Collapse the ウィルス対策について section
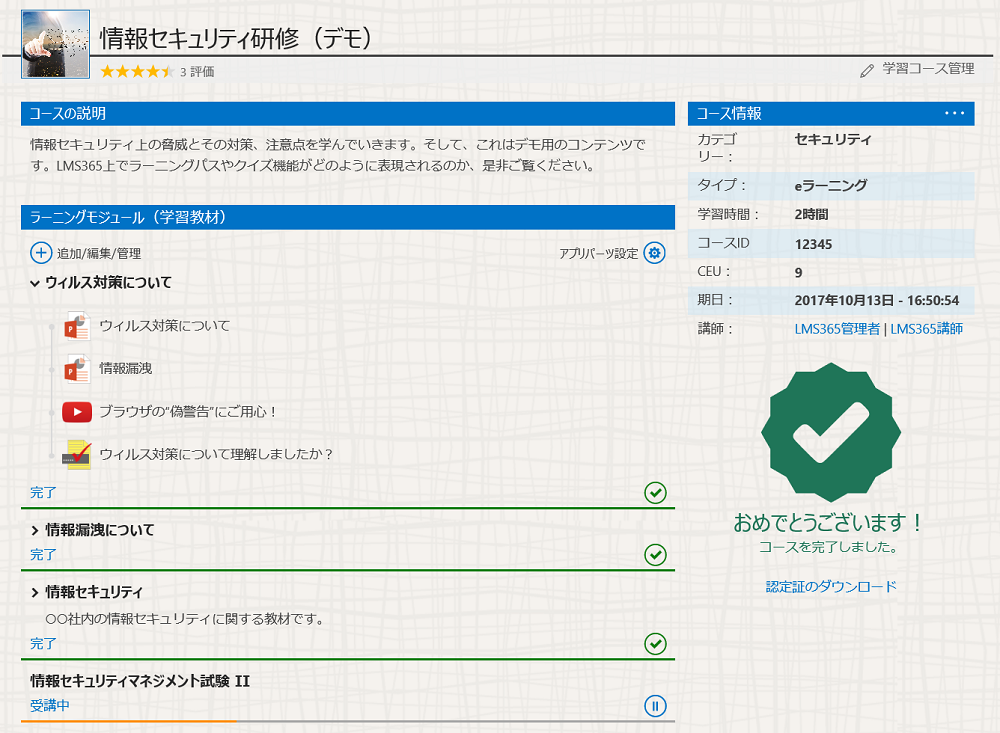Image resolution: width=1000 pixels, height=733 pixels. (35, 283)
